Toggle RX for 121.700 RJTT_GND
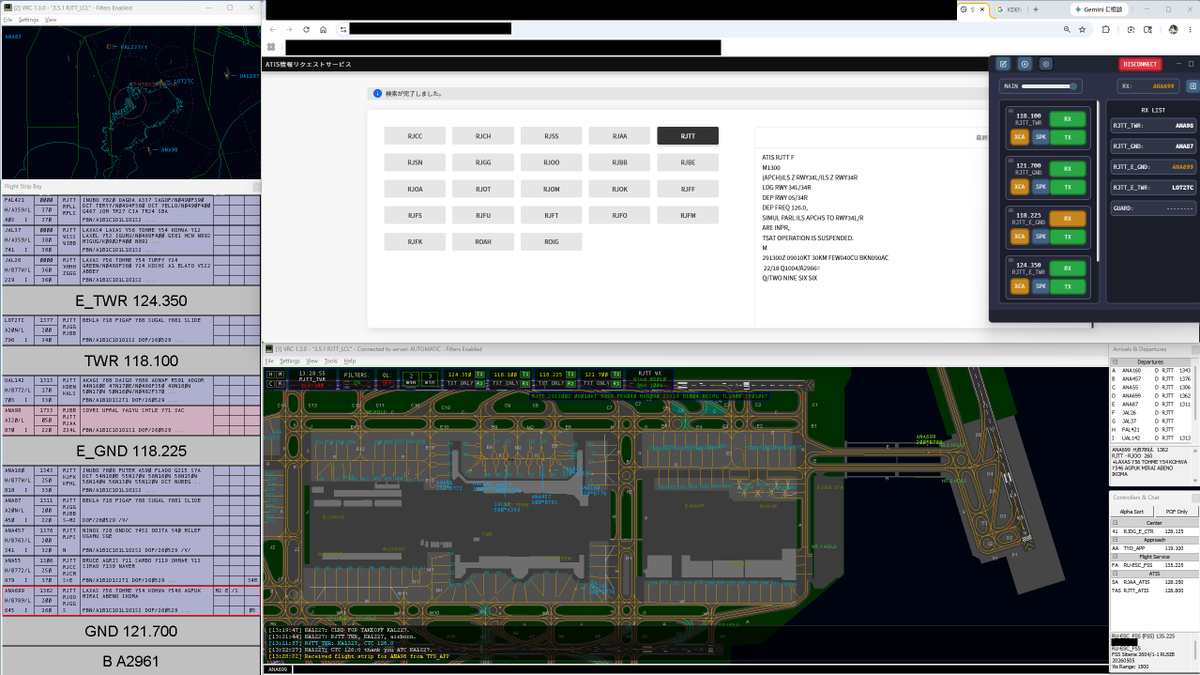The width and height of the screenshot is (1200, 675). click(1068, 168)
